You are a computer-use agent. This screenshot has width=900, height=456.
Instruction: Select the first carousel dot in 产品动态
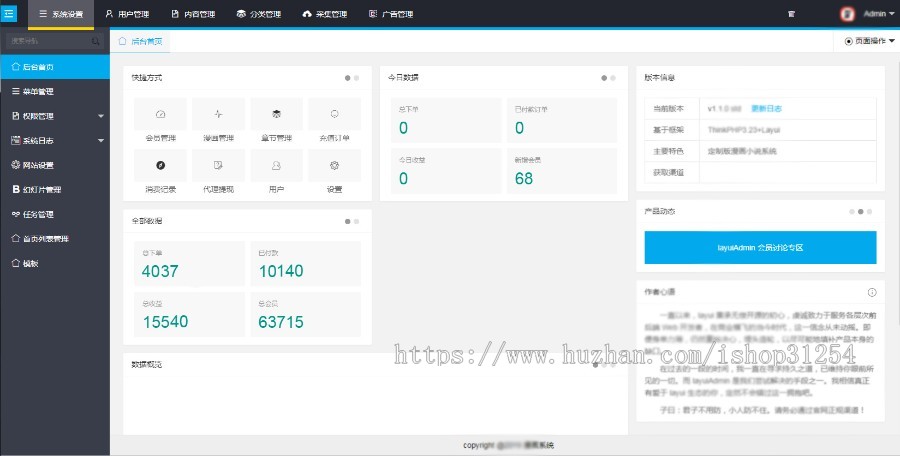852,212
